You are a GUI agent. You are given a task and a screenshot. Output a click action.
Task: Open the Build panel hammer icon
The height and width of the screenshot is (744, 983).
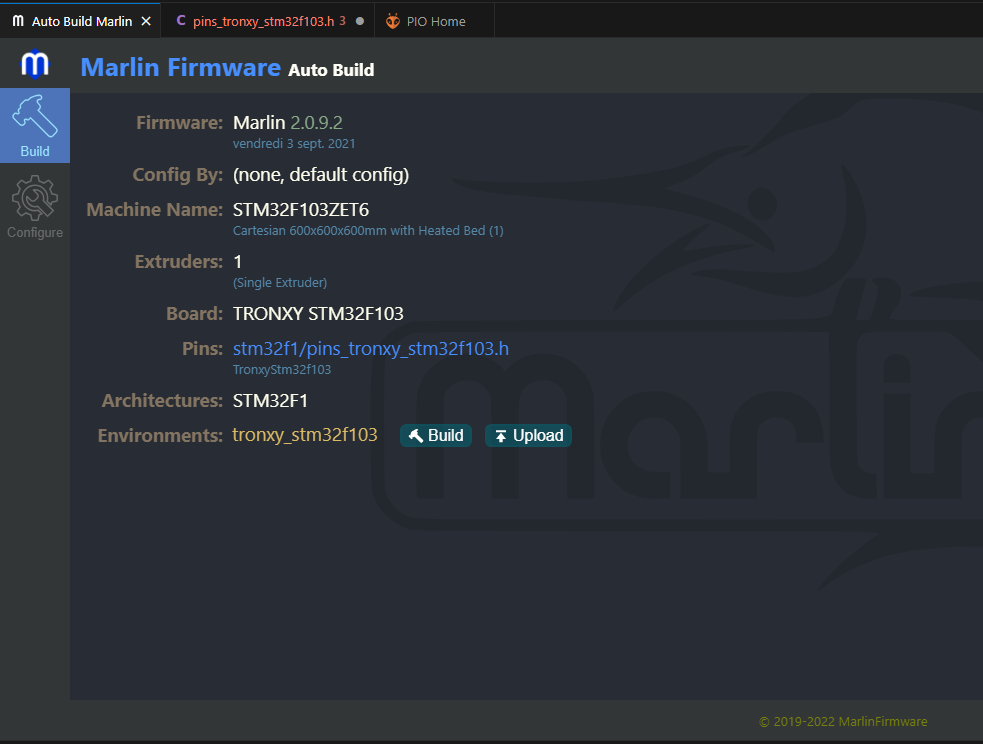click(34, 125)
